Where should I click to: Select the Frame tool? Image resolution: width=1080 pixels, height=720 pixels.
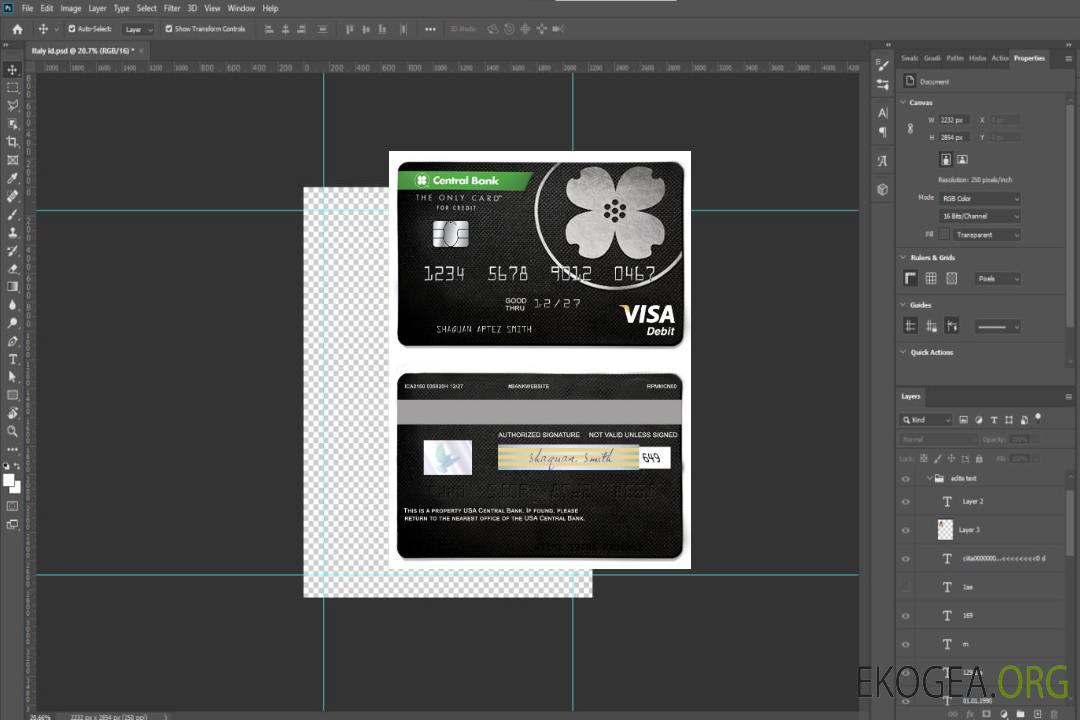[x=12, y=160]
